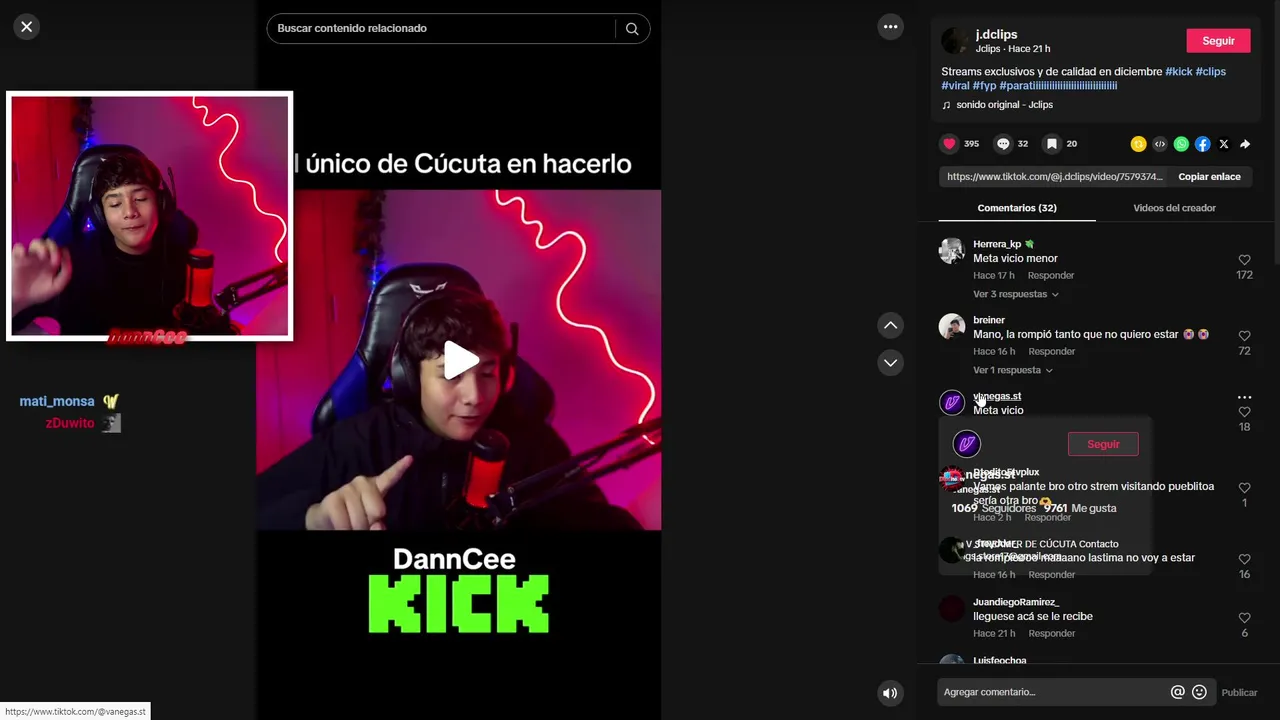Viewport: 1280px width, 720px height.
Task: Click Copiar enlace button
Action: click(1209, 177)
